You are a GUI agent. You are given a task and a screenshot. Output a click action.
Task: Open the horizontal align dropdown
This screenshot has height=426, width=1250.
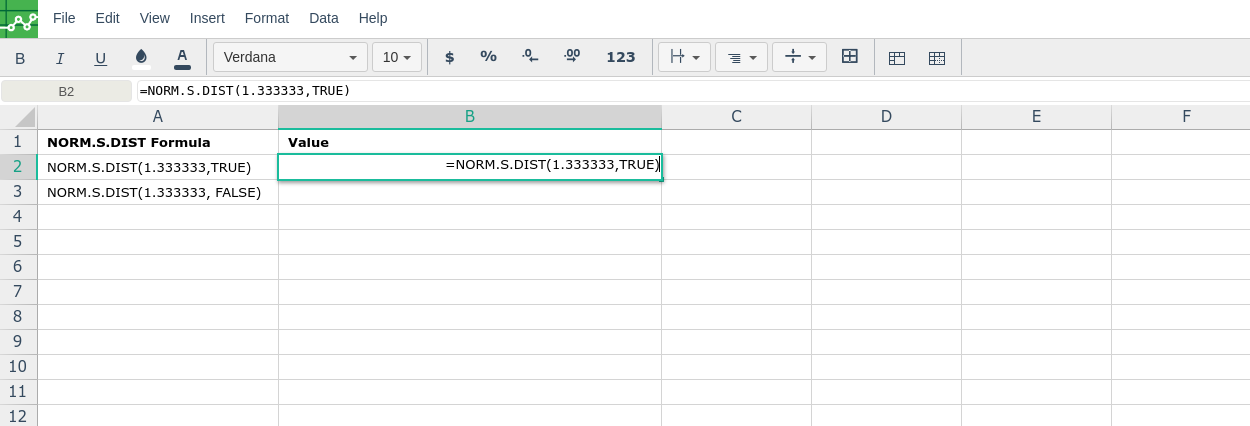pos(685,57)
